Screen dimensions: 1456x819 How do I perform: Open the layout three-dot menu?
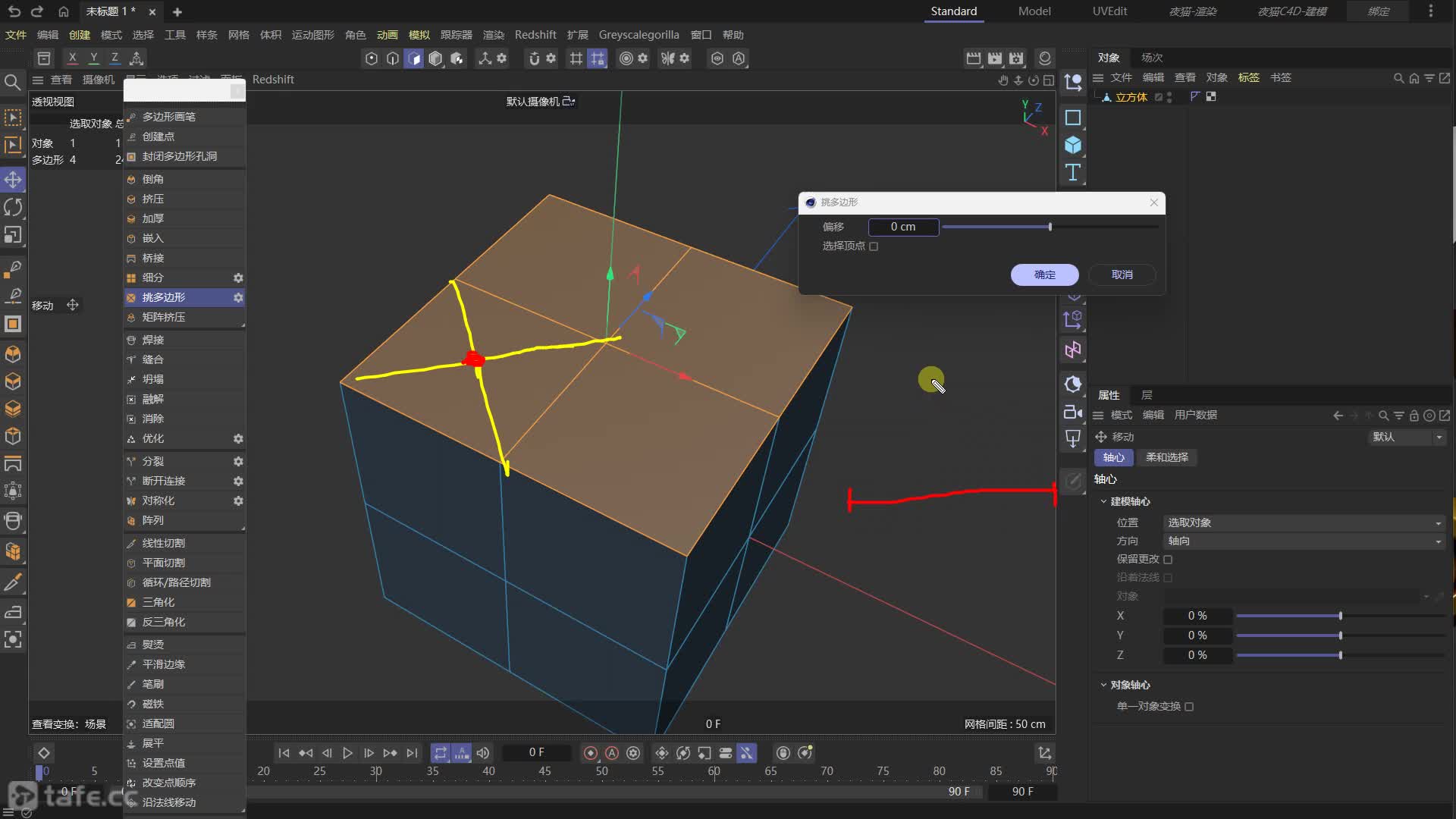(x=1431, y=11)
